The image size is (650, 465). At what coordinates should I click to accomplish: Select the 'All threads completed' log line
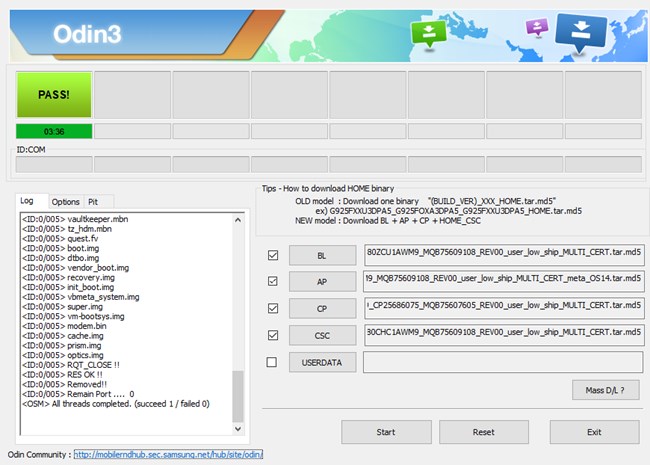point(116,404)
